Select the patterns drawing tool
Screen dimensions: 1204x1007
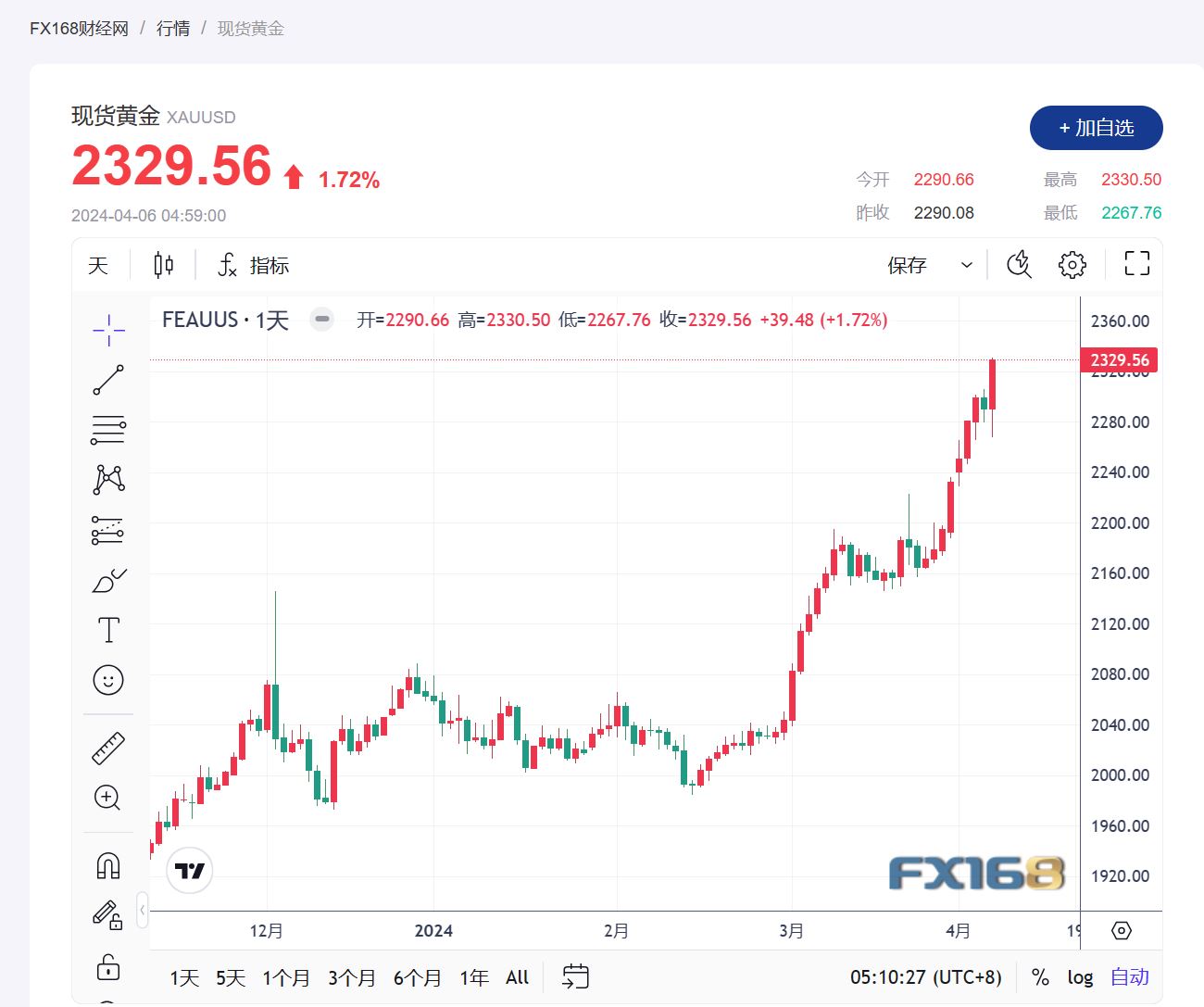click(x=108, y=478)
